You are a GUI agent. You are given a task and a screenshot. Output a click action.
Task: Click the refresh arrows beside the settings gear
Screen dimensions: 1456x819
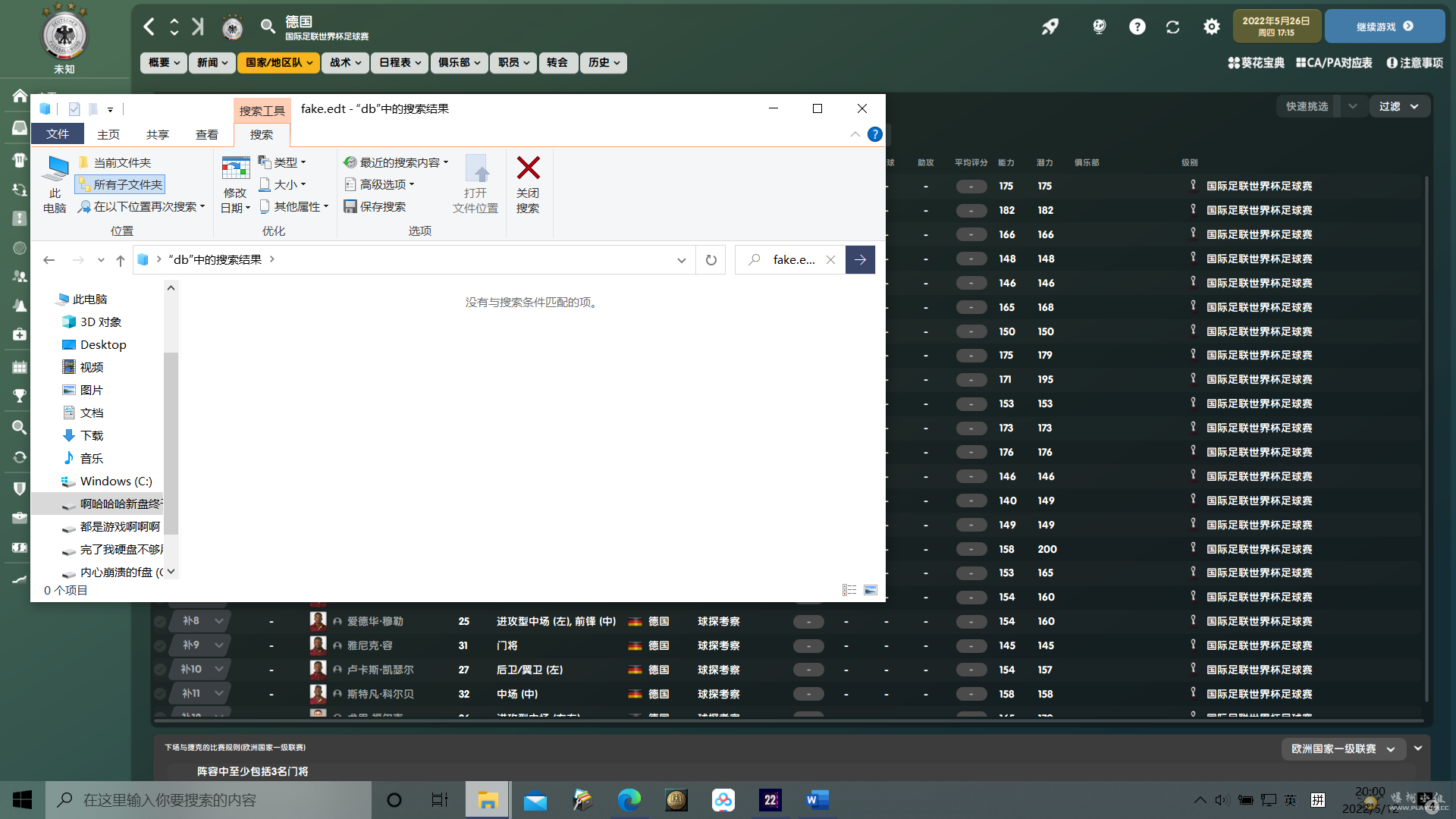[1172, 27]
